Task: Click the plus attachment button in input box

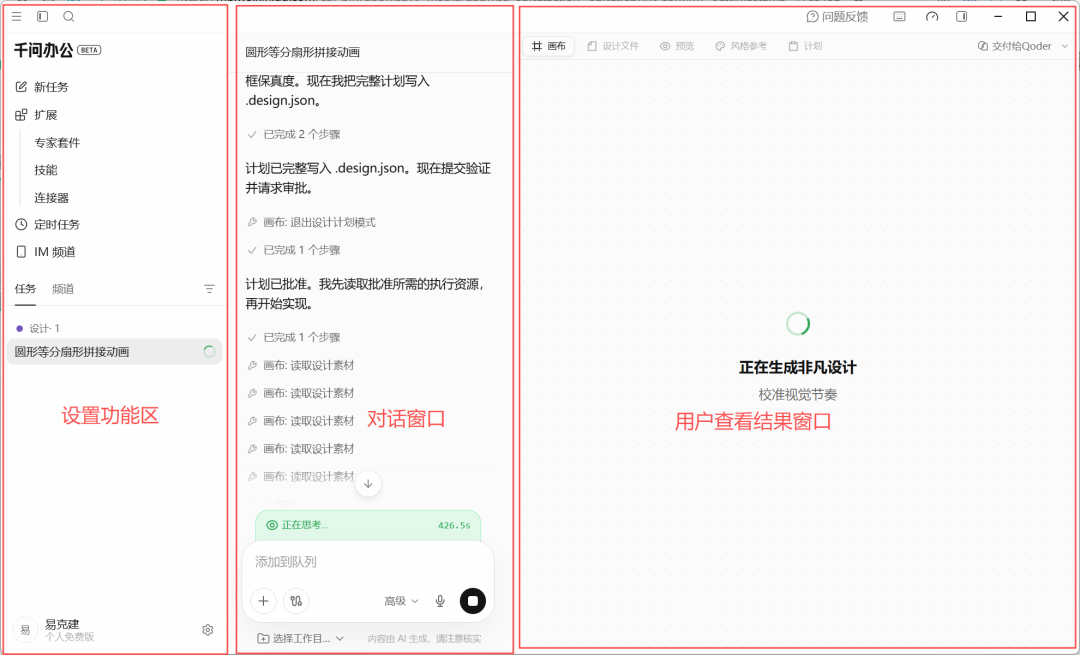Action: pos(263,601)
